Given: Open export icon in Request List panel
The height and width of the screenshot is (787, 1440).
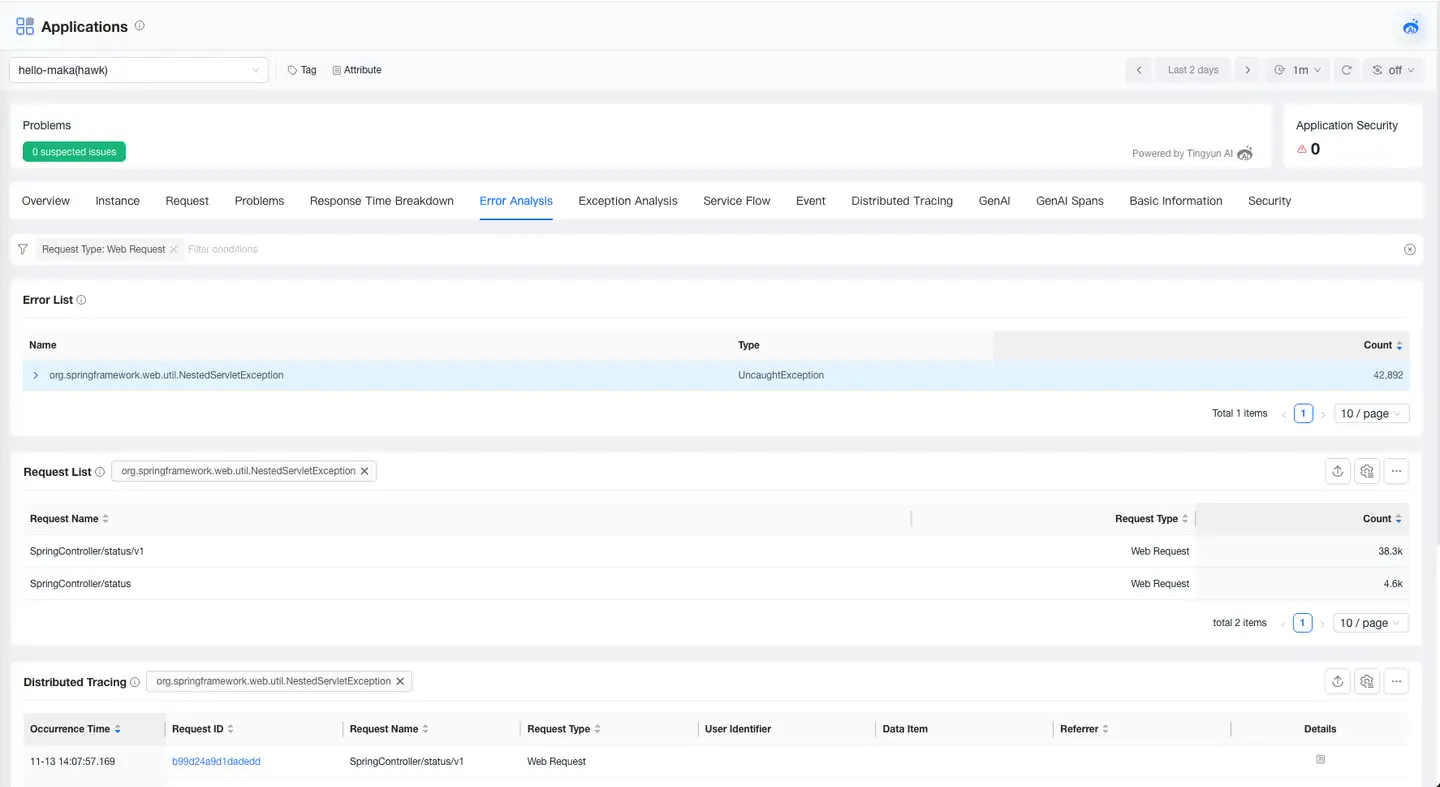Looking at the screenshot, I should pos(1337,472).
